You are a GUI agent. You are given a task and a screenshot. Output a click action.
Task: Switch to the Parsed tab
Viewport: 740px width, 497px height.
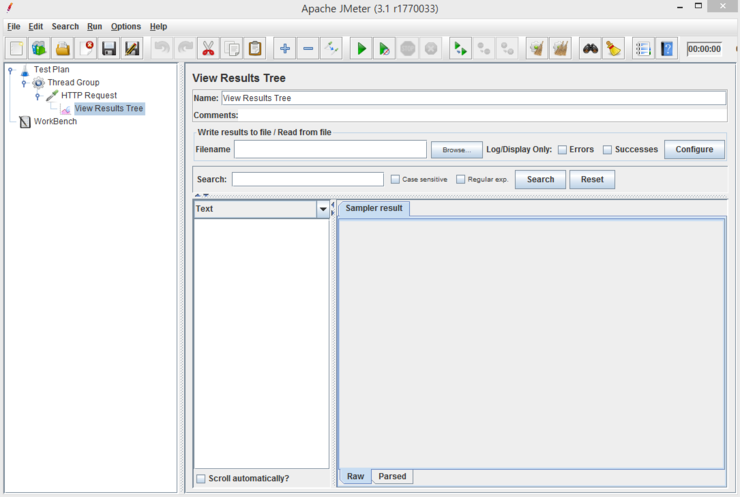pyautogui.click(x=392, y=476)
